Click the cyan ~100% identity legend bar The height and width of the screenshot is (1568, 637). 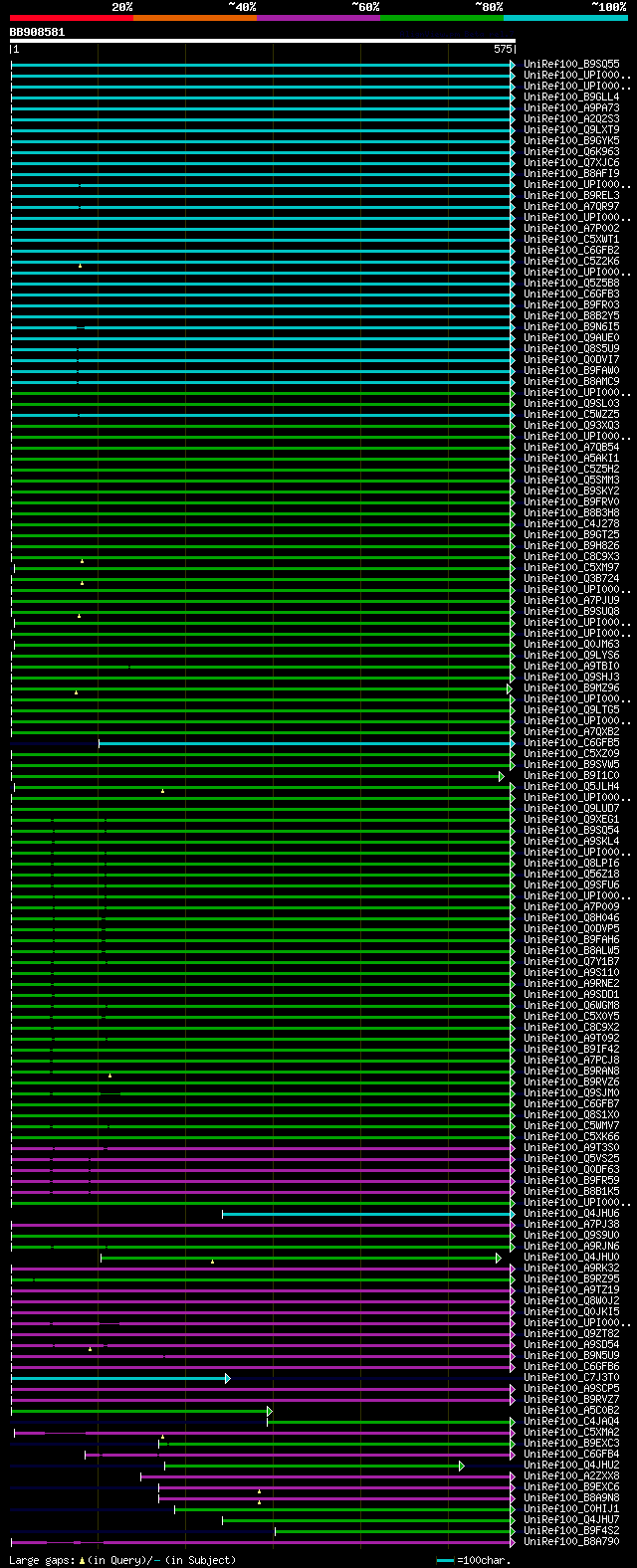565,18
